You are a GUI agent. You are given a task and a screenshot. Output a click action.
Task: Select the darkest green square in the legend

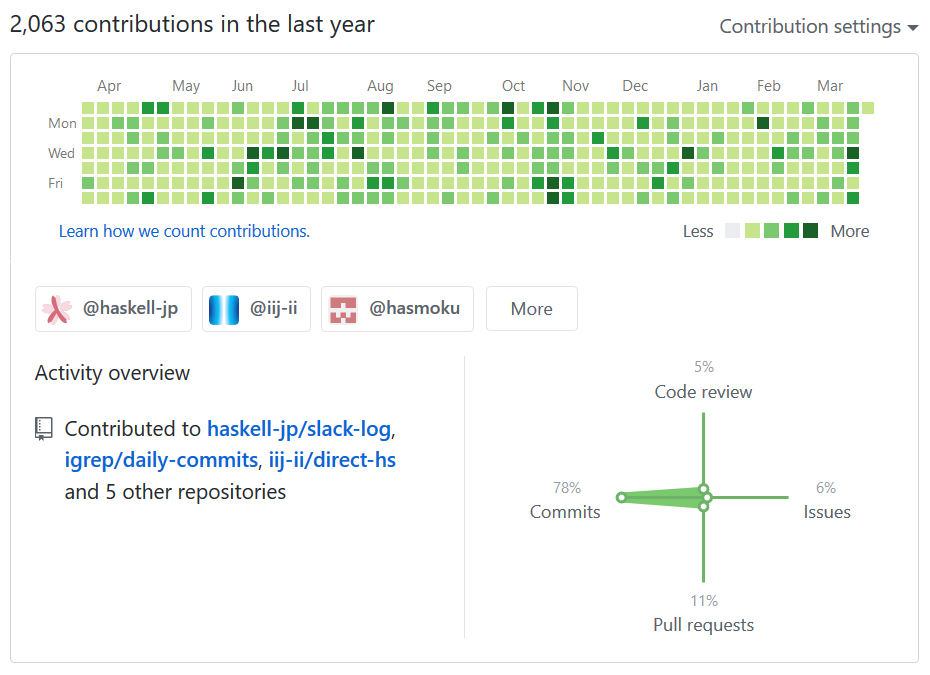pyautogui.click(x=812, y=230)
